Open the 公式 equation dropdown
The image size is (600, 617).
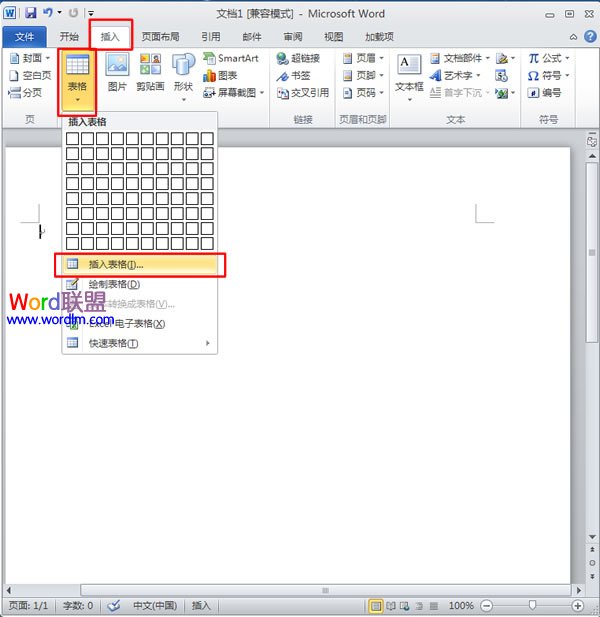(548, 58)
